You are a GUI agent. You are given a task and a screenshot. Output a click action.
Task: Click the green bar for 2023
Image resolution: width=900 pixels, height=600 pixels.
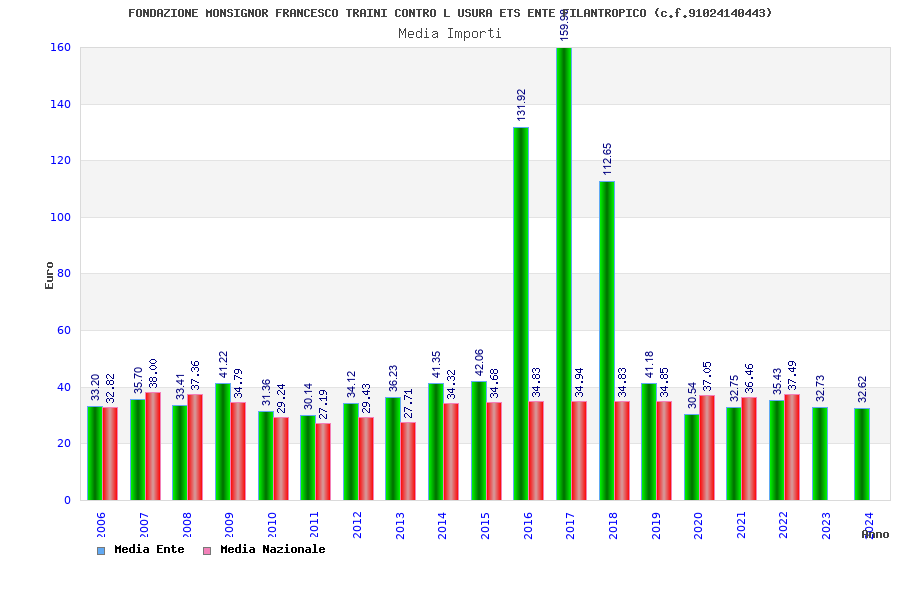[x=820, y=454]
